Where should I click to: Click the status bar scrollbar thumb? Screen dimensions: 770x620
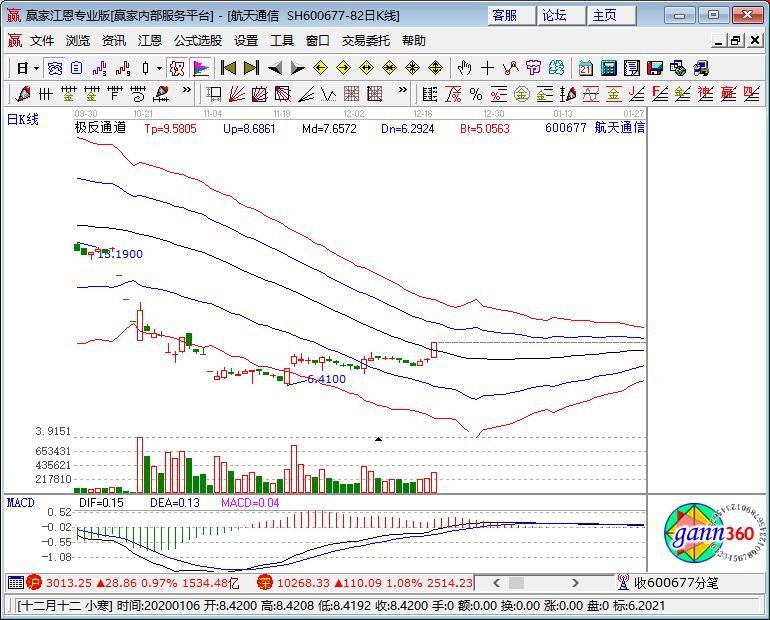tap(516, 583)
